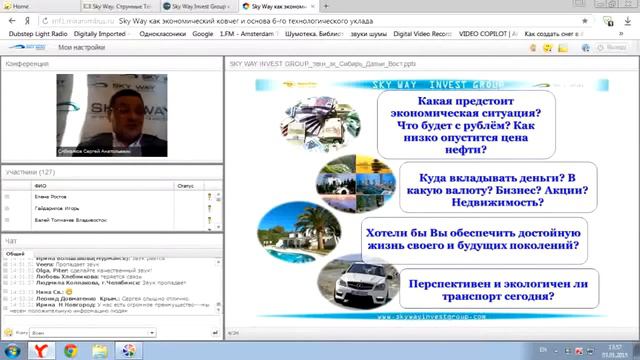Click the 'ФИО' column header
The image size is (640, 360).
coord(103,186)
